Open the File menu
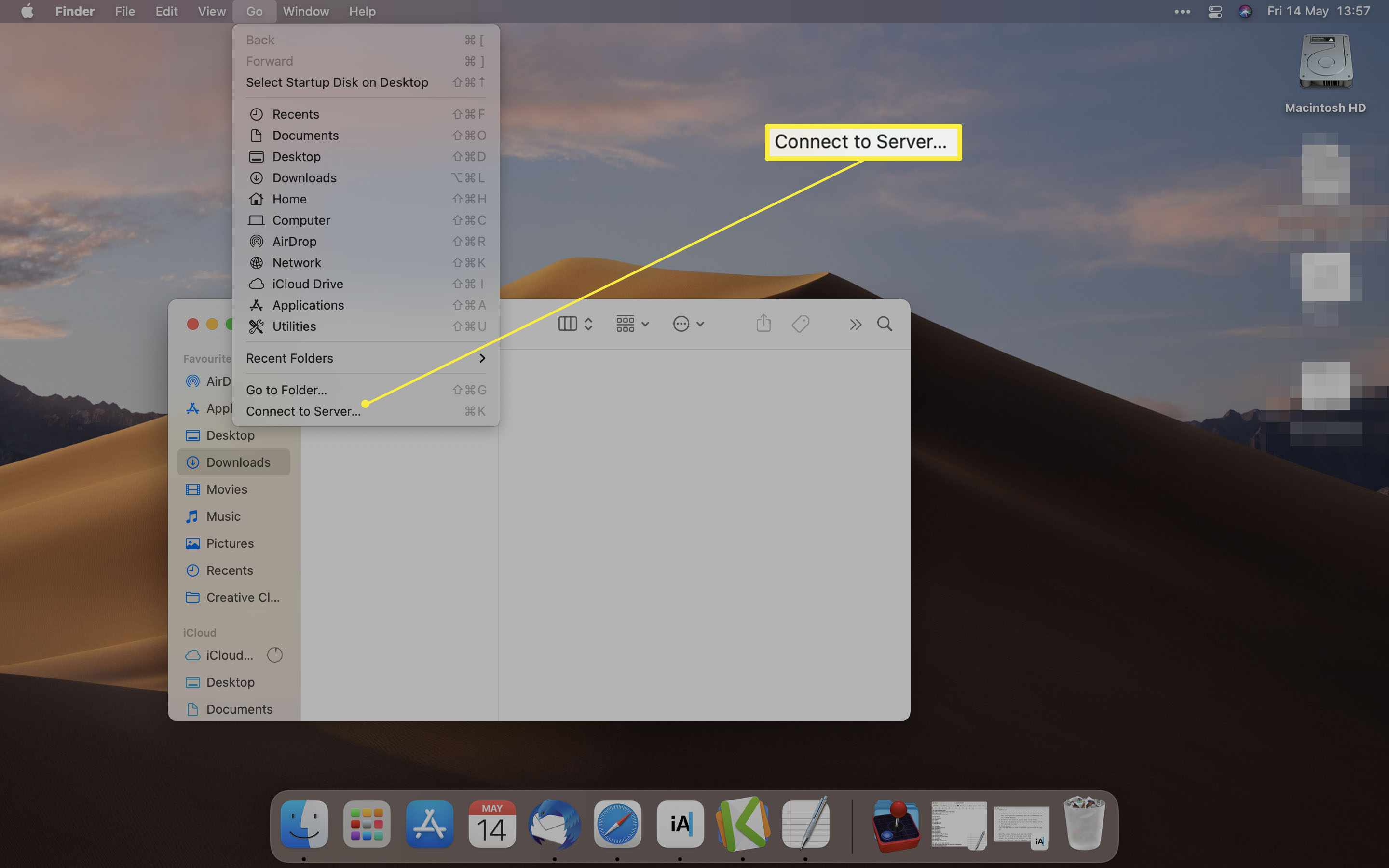The height and width of the screenshot is (868, 1389). [124, 12]
